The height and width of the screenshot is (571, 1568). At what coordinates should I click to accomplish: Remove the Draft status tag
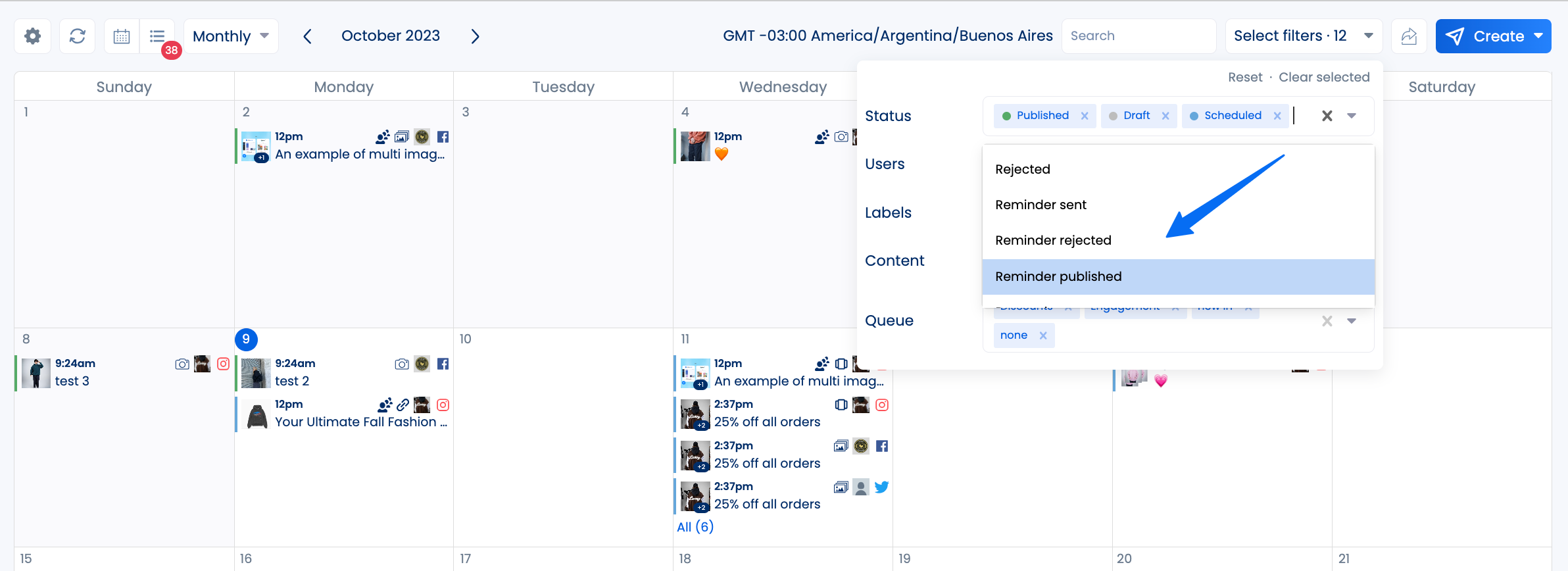[x=1165, y=116]
